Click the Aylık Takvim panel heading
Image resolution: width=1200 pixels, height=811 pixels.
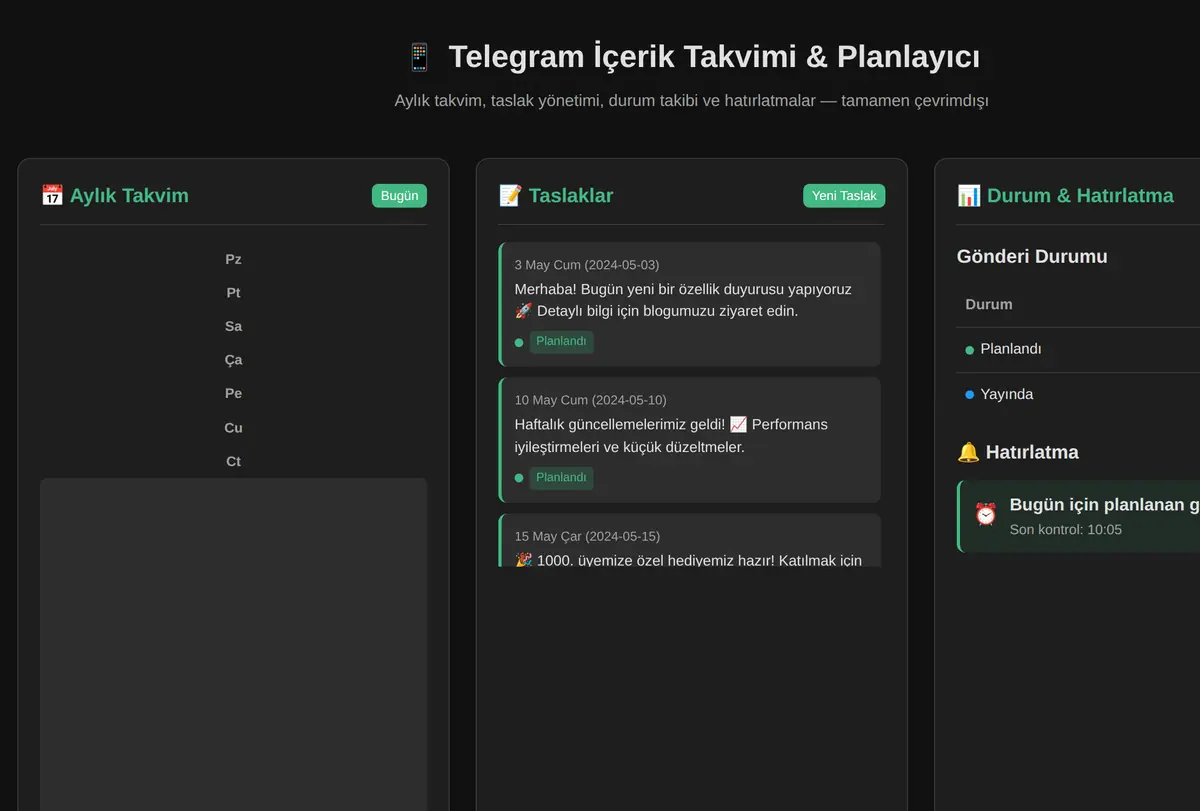(x=129, y=195)
